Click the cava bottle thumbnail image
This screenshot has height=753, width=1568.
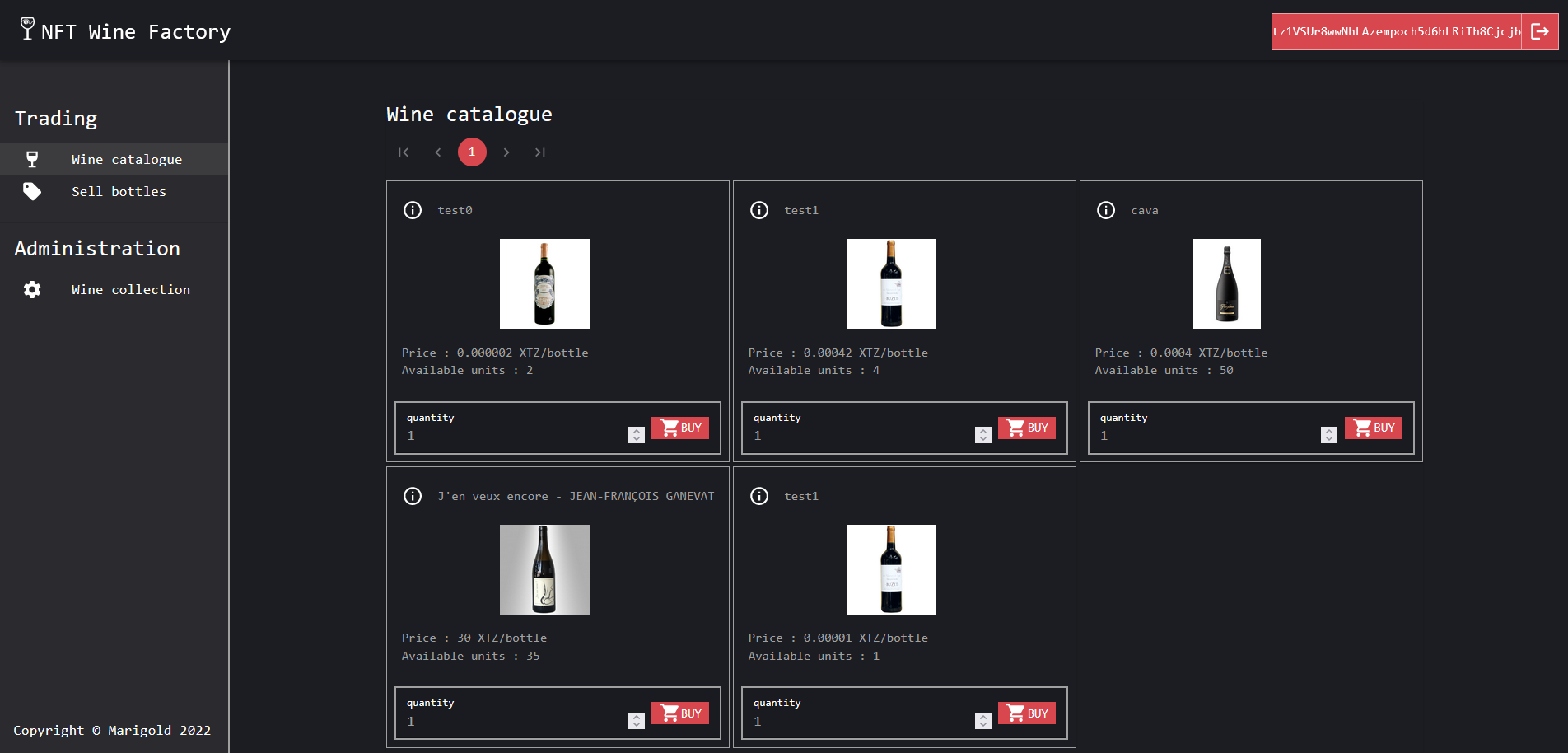[x=1226, y=283]
